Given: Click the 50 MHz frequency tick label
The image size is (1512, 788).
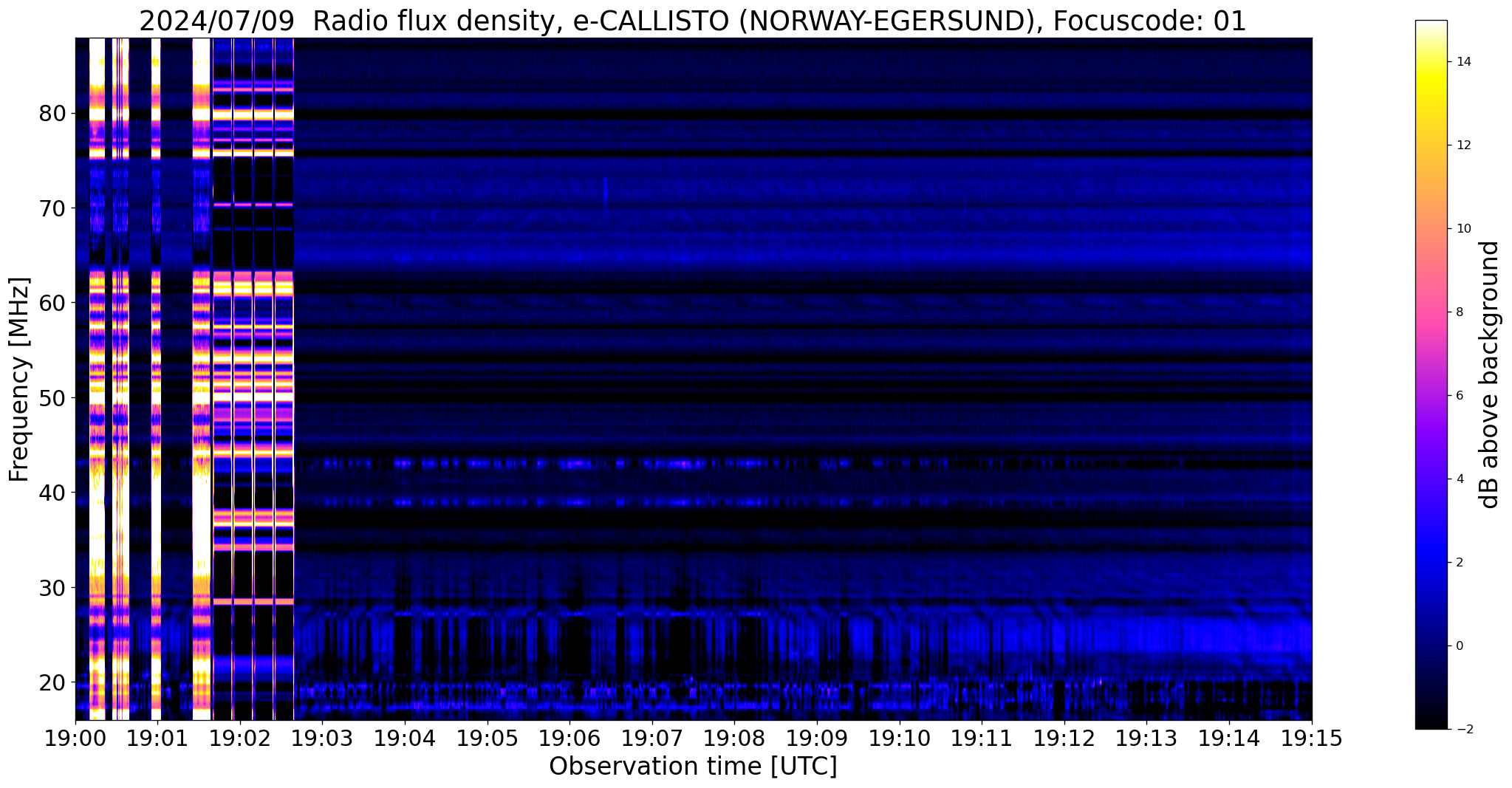Looking at the screenshot, I should [x=53, y=398].
